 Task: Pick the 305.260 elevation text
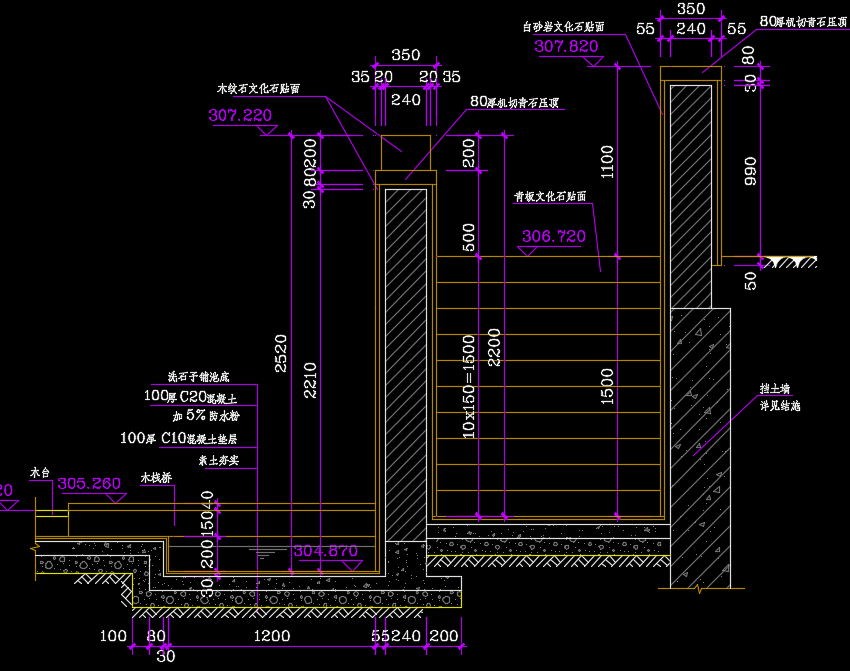89,483
